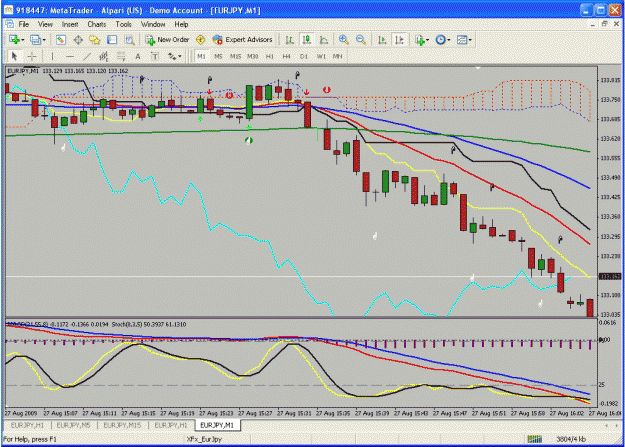This screenshot has height=447, width=625.
Task: Select the text tool marked A
Action: pyautogui.click(x=138, y=57)
